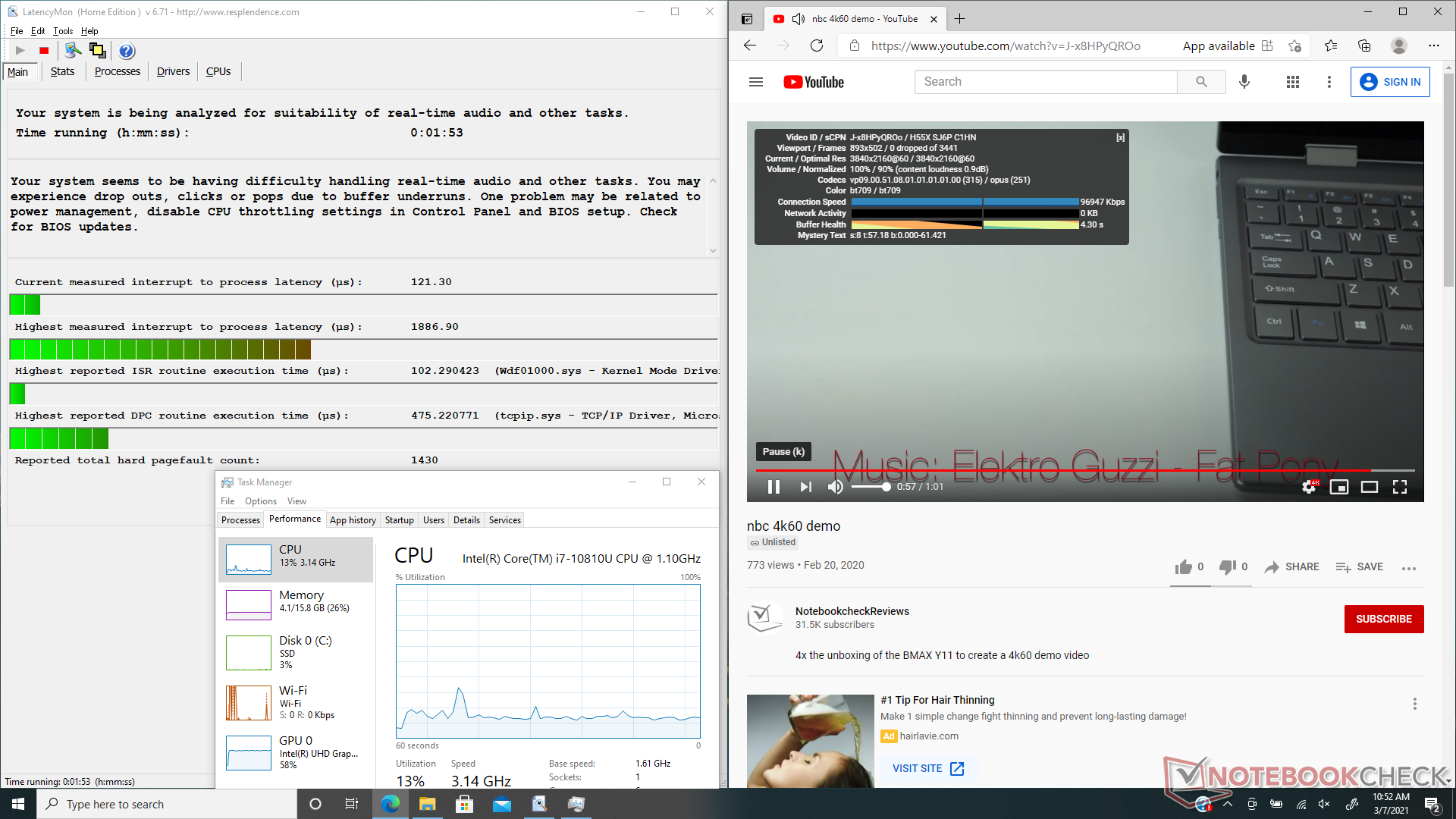Viewport: 1456px width, 819px height.
Task: Mute the YouTube player volume
Action: 835,487
